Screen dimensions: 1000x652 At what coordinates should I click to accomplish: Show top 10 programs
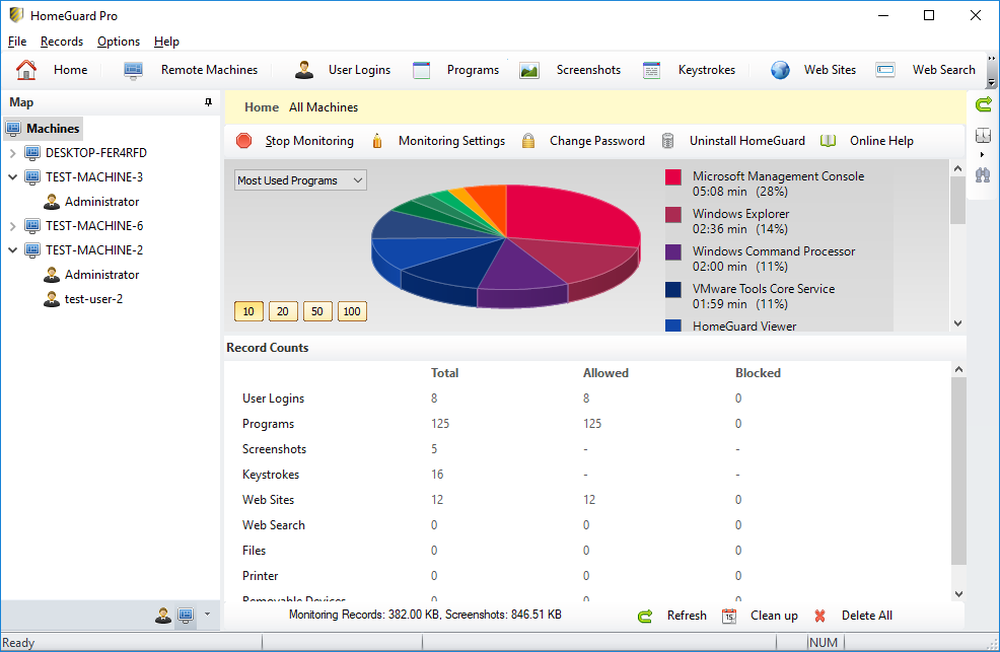coord(249,311)
